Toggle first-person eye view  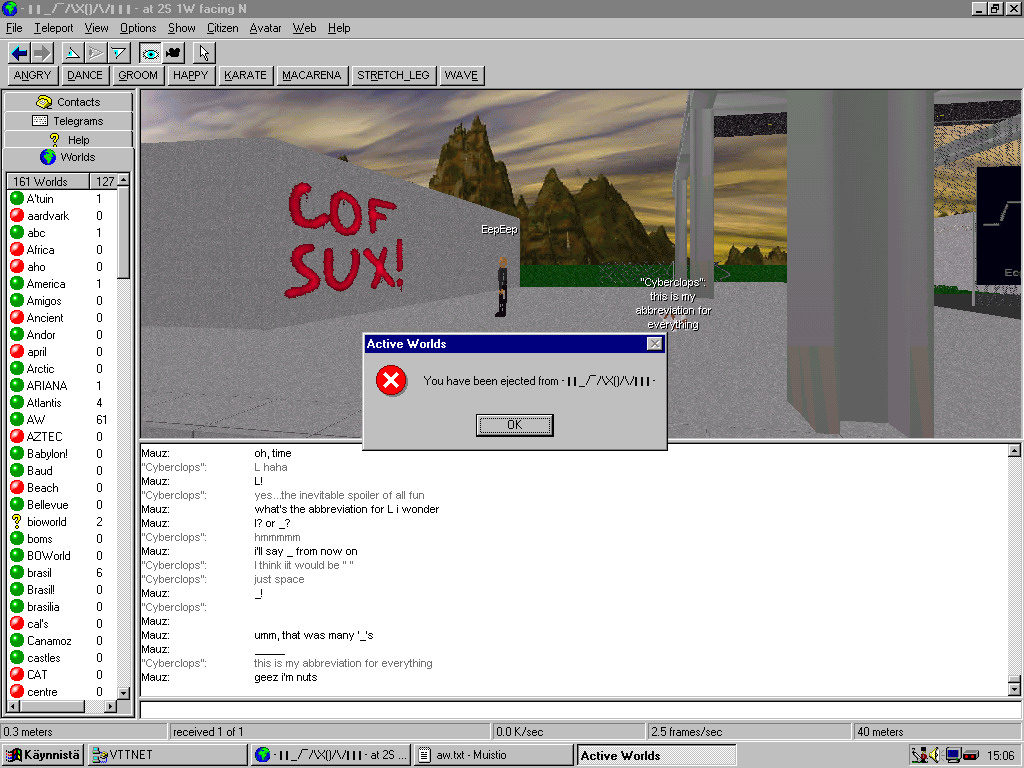click(150, 53)
